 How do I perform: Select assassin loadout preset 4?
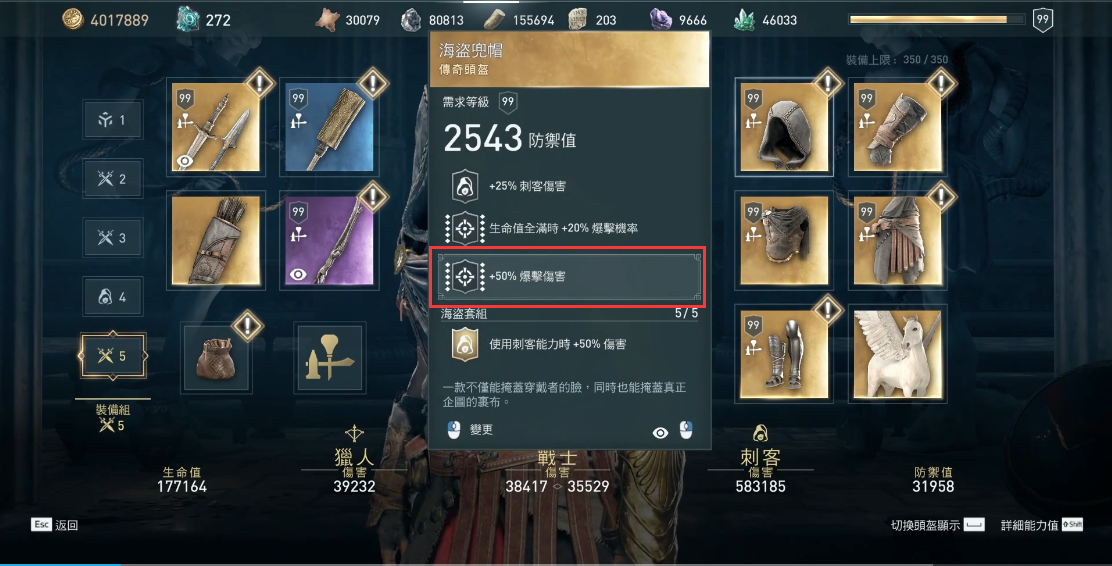click(113, 296)
